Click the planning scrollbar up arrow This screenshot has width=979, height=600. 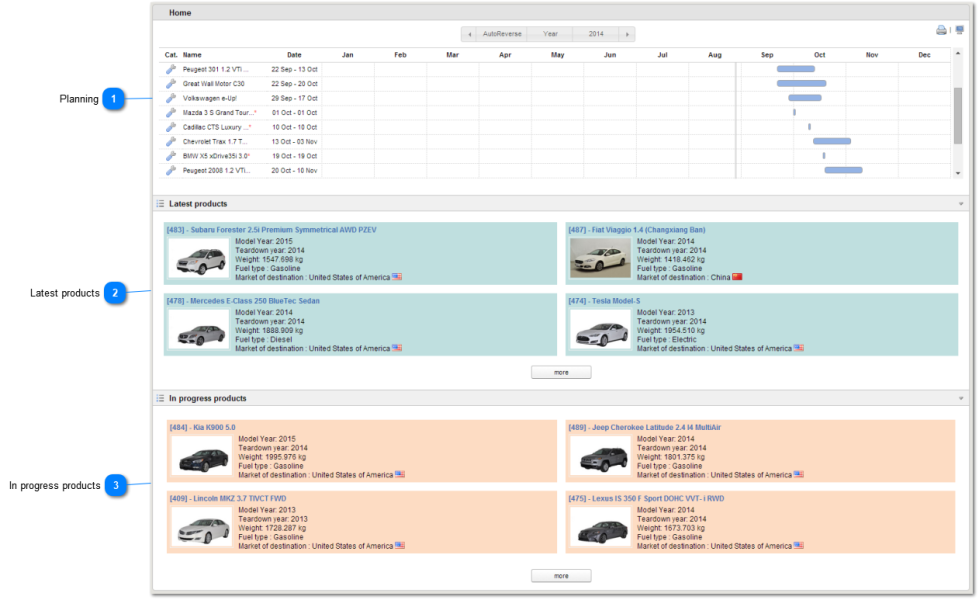pyautogui.click(x=958, y=54)
